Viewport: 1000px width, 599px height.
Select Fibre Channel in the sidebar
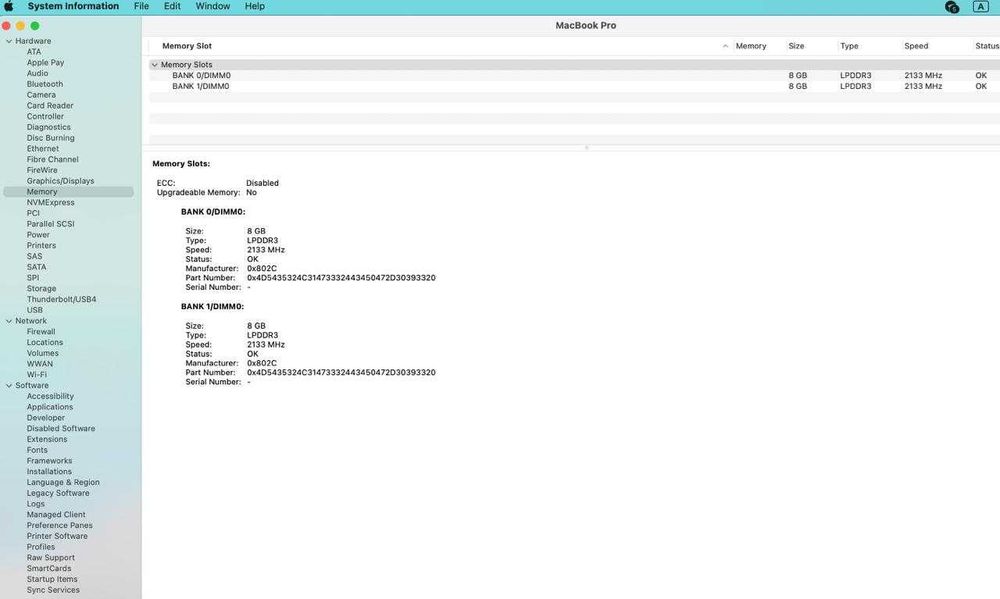[x=52, y=159]
